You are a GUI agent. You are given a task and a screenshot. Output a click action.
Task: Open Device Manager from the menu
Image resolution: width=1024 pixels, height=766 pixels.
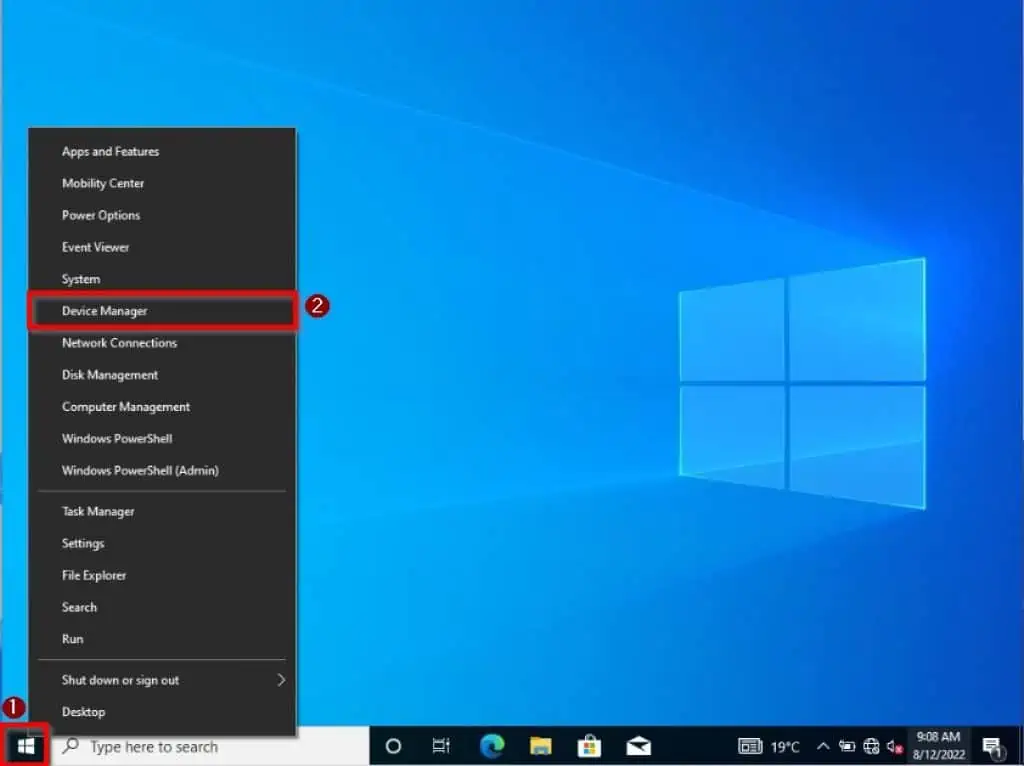(162, 311)
